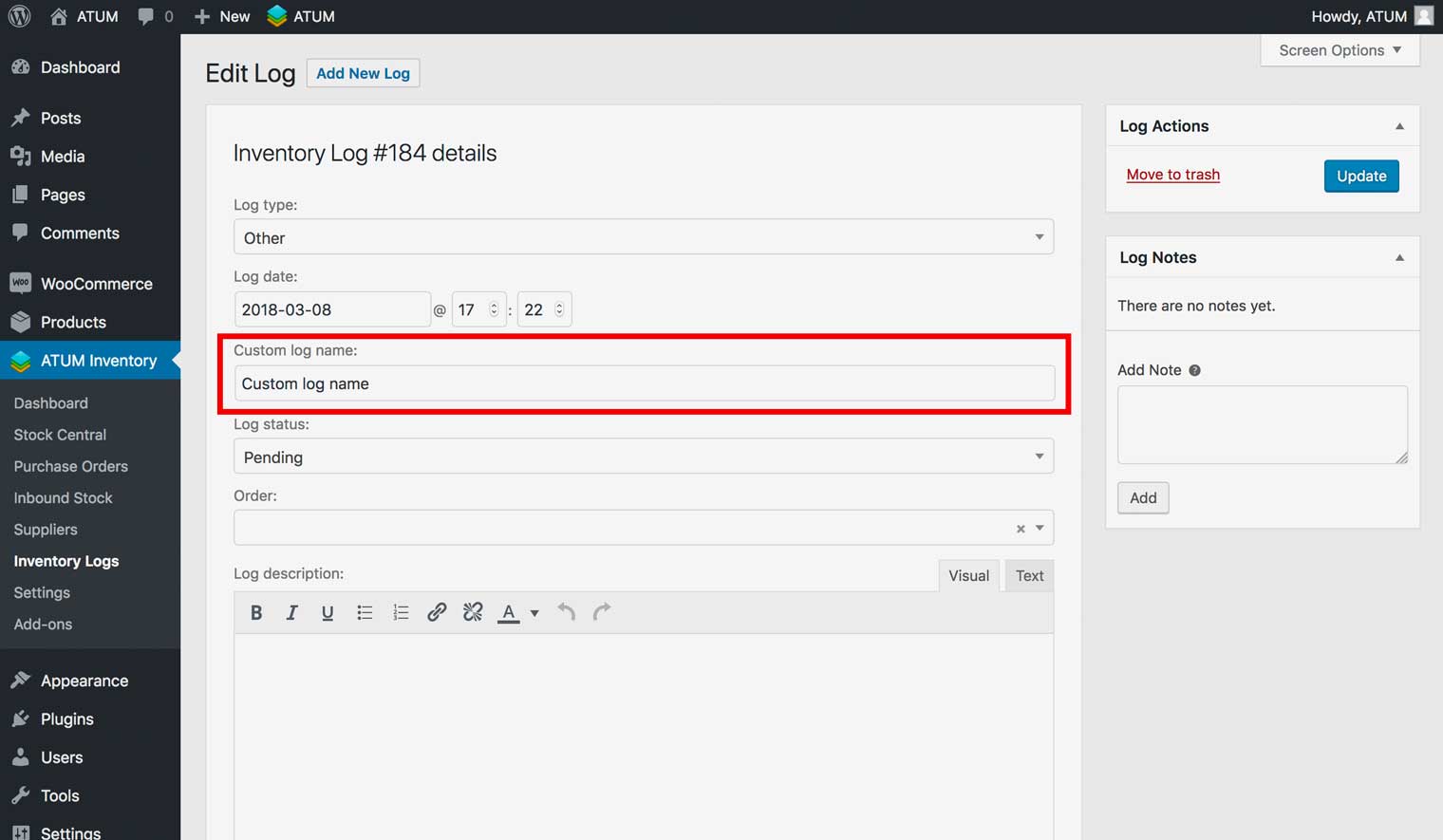The width and height of the screenshot is (1443, 840).
Task: Go to Stock Central
Action: point(60,435)
